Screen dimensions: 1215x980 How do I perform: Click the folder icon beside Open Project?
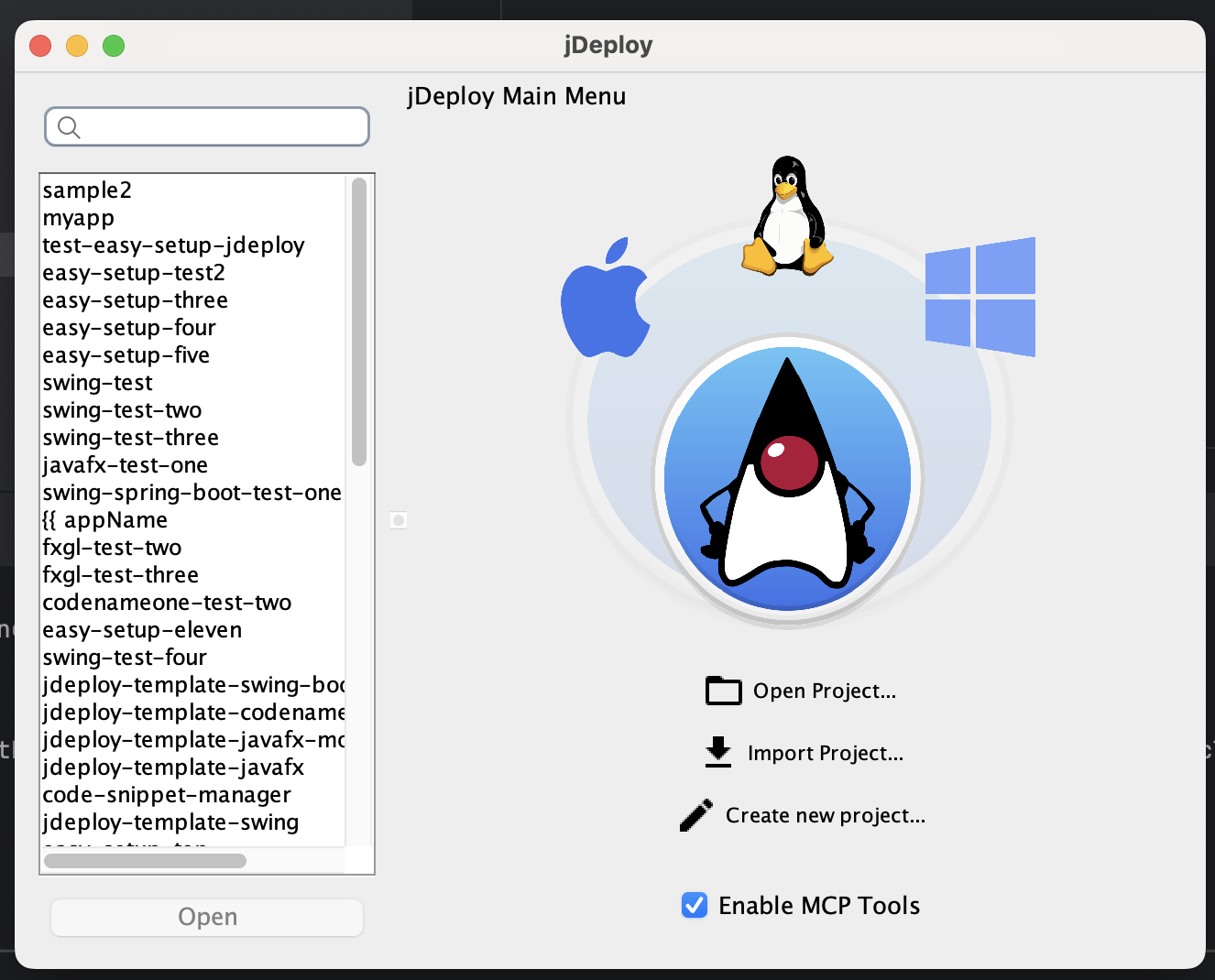(x=723, y=691)
